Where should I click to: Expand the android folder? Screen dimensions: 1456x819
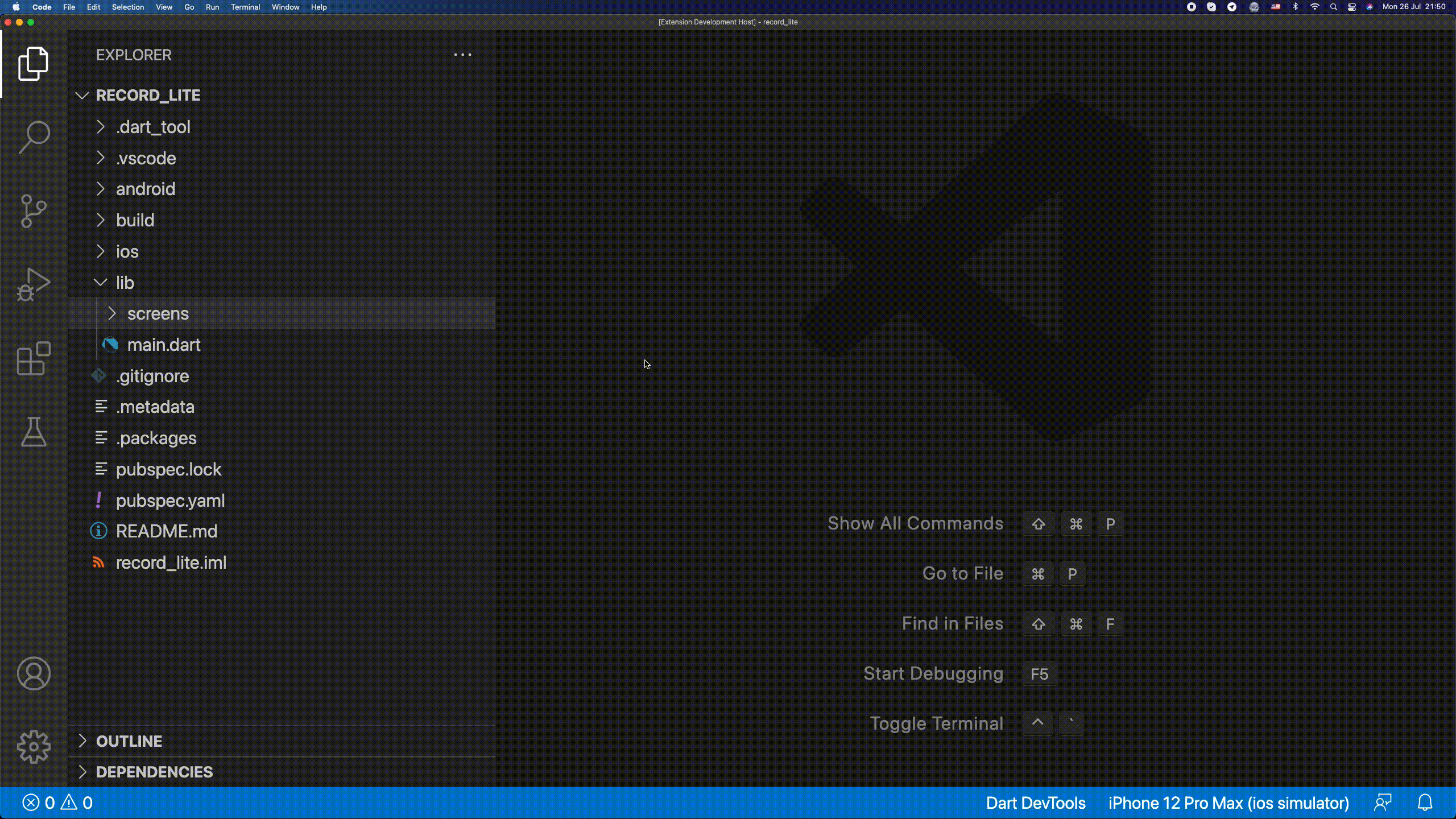145,189
